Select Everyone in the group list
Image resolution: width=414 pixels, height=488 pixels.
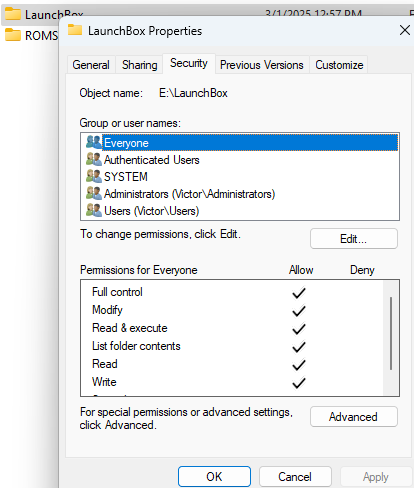[x=250, y=143]
